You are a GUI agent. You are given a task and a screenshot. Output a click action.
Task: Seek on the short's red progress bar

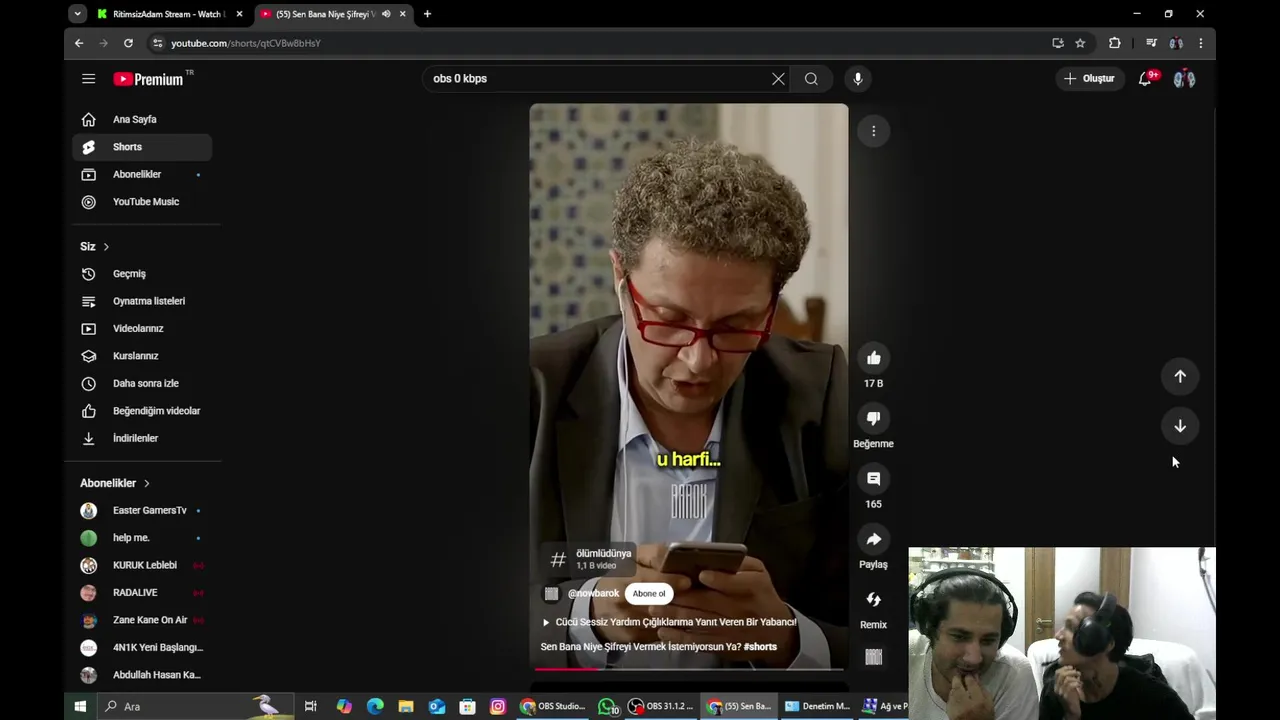(x=689, y=668)
